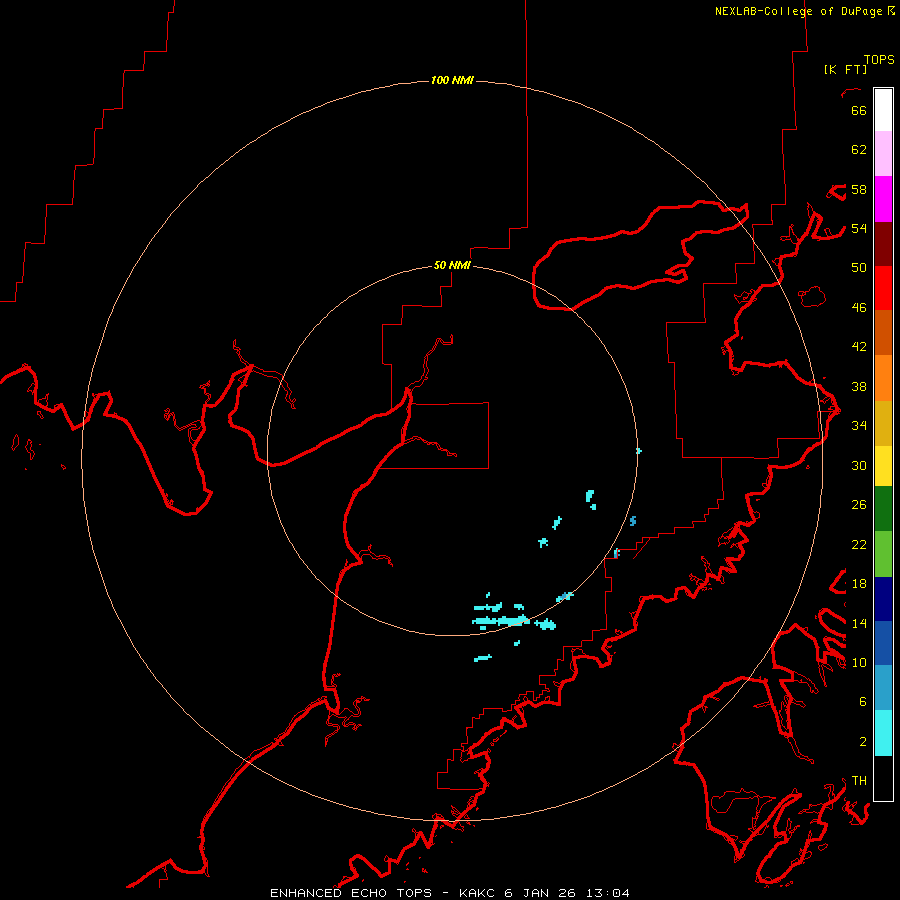Image resolution: width=900 pixels, height=900 pixels.
Task: Click the '18' legend value
Action: click(859, 584)
